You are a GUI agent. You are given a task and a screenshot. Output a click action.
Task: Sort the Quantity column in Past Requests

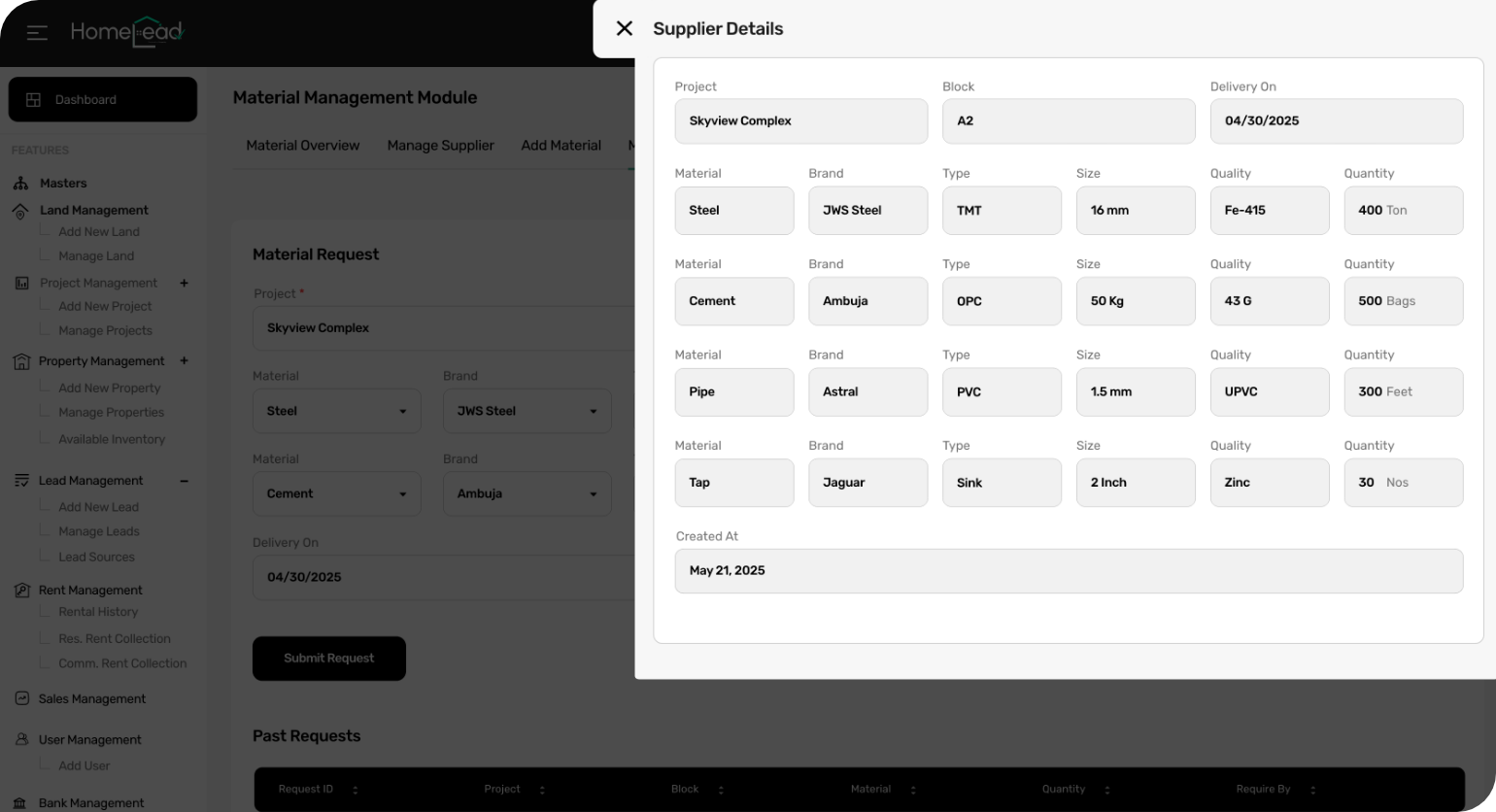(x=1107, y=790)
